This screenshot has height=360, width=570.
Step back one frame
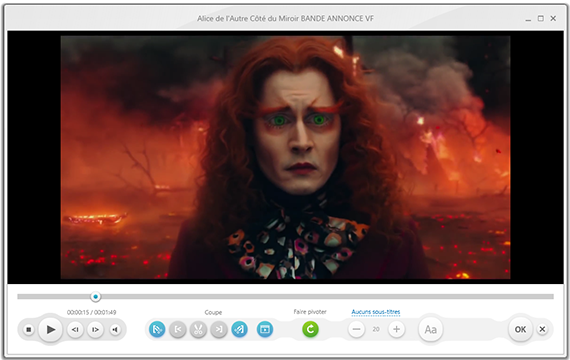coord(75,330)
